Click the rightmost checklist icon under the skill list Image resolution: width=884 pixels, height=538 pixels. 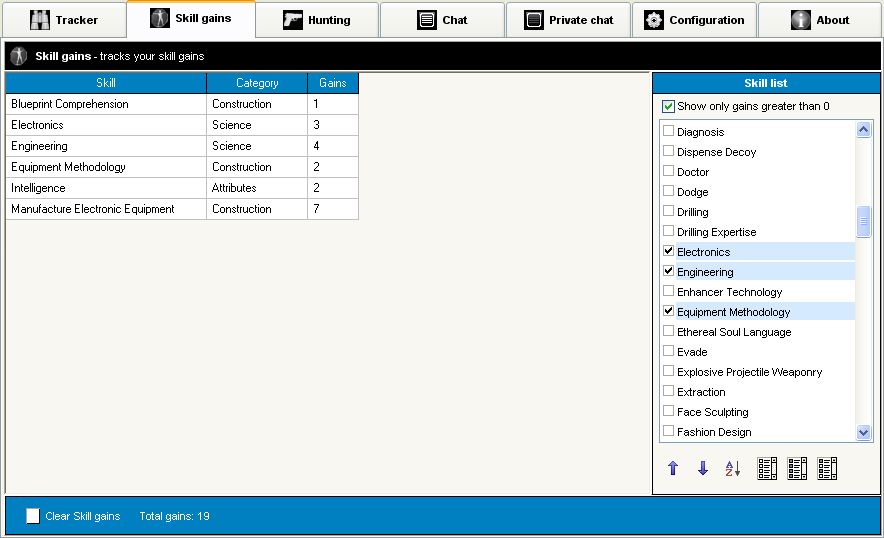(x=827, y=468)
